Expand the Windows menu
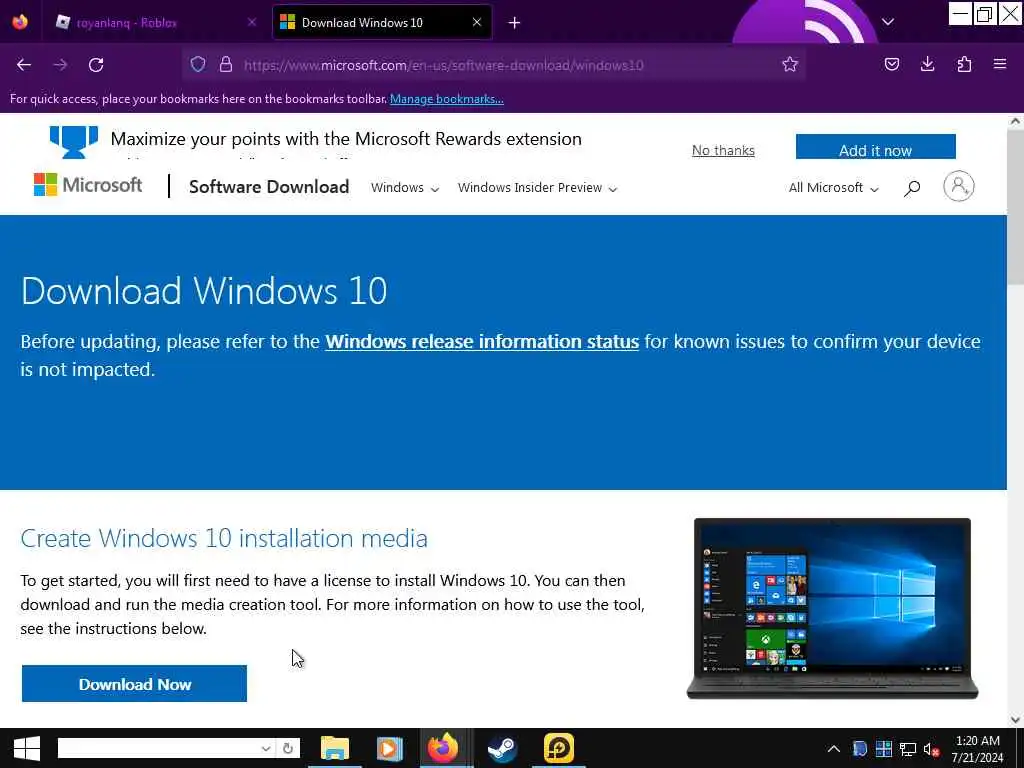 [405, 188]
